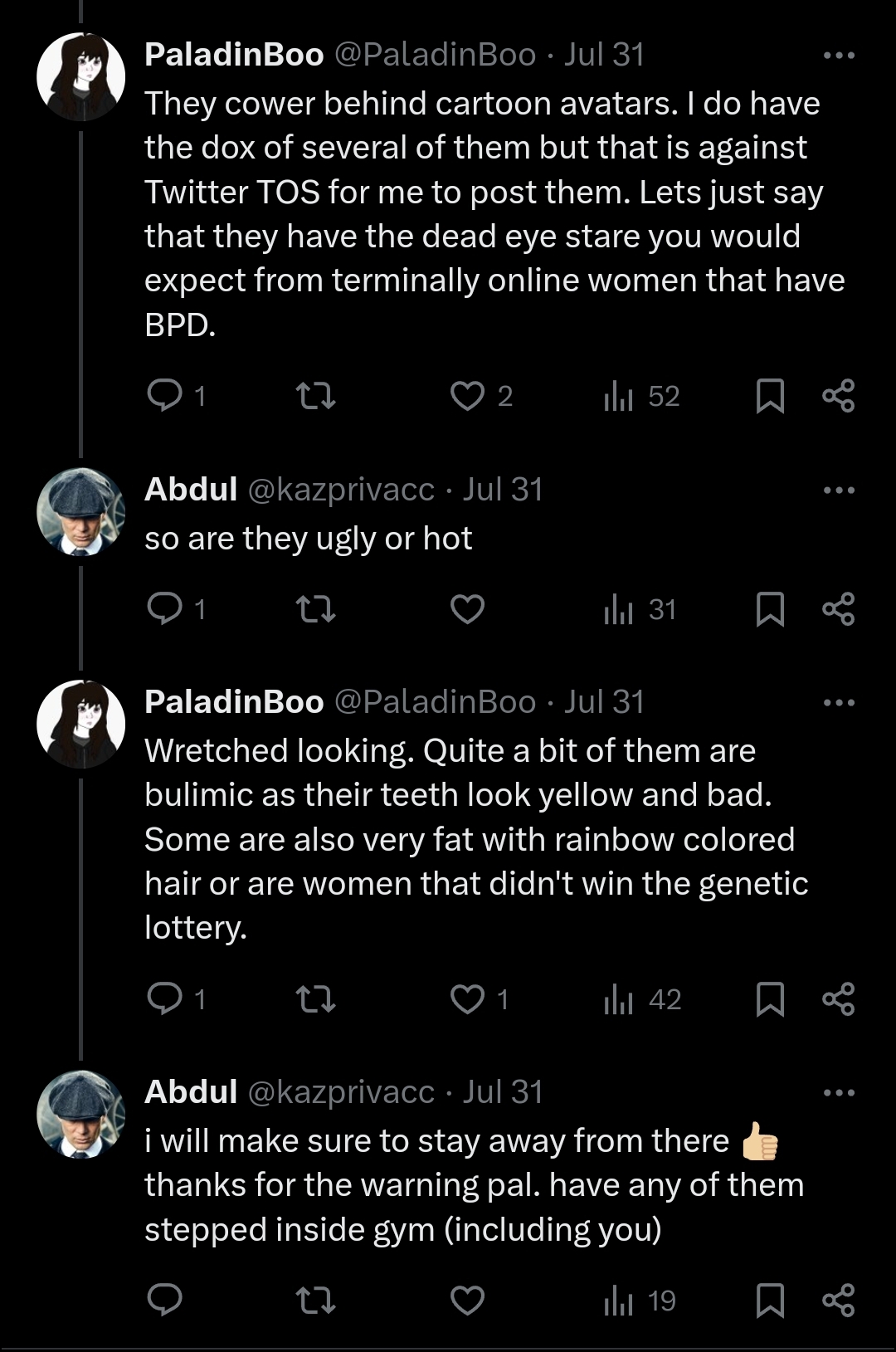Reply to PaladinBoo's first tweet about cartoon avatars
Image resolution: width=896 pixels, height=1352 pixels.
[x=164, y=396]
